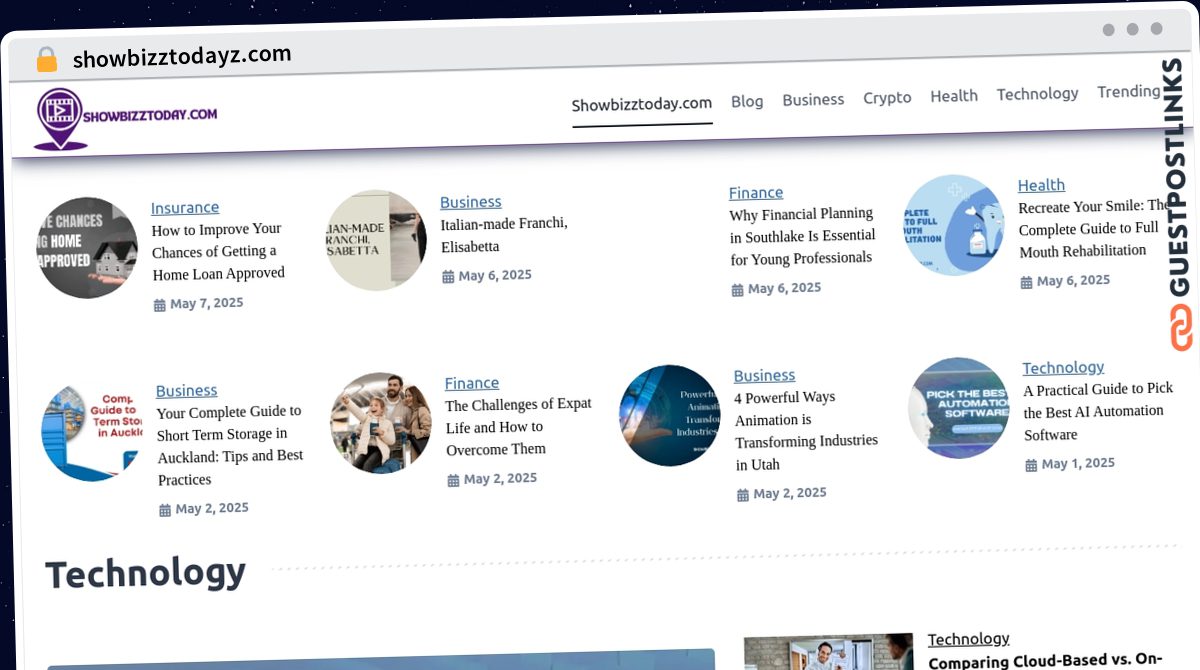The width and height of the screenshot is (1200, 670).
Task: Read Why Financial Planning in Southlake article
Action: (x=802, y=236)
